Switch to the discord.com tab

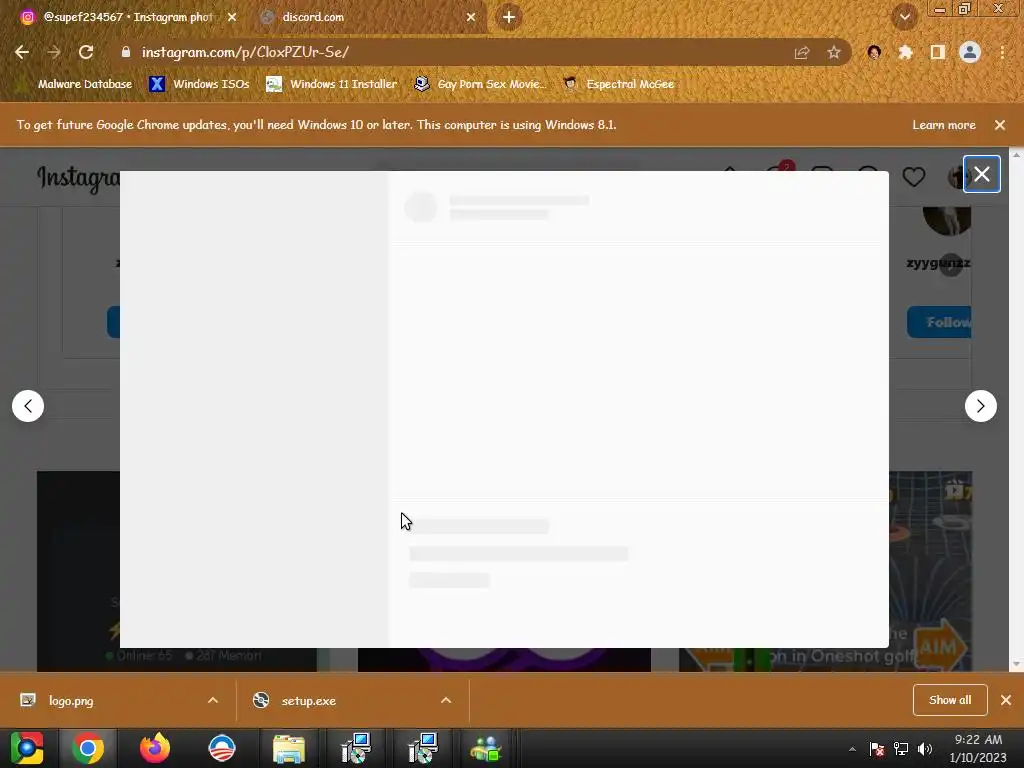[367, 17]
